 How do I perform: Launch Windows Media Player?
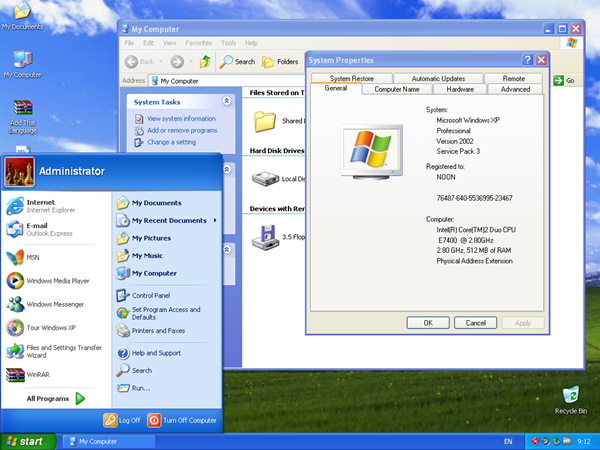pyautogui.click(x=48, y=280)
